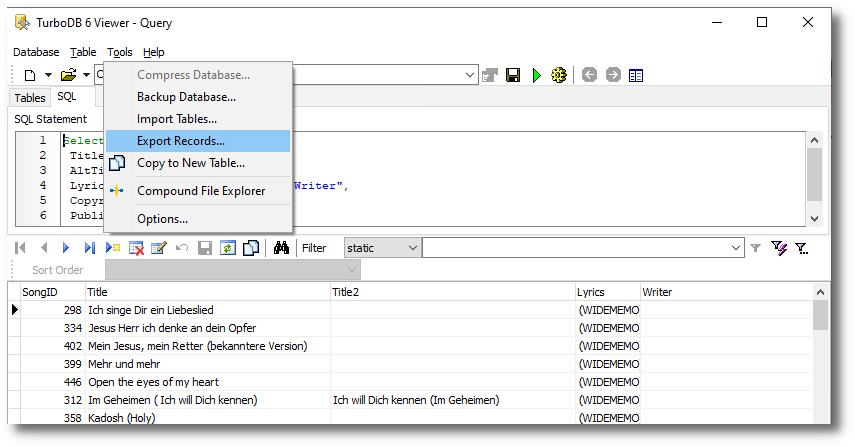The height and width of the screenshot is (447, 855).
Task: Jump to the first record
Action: point(21,248)
